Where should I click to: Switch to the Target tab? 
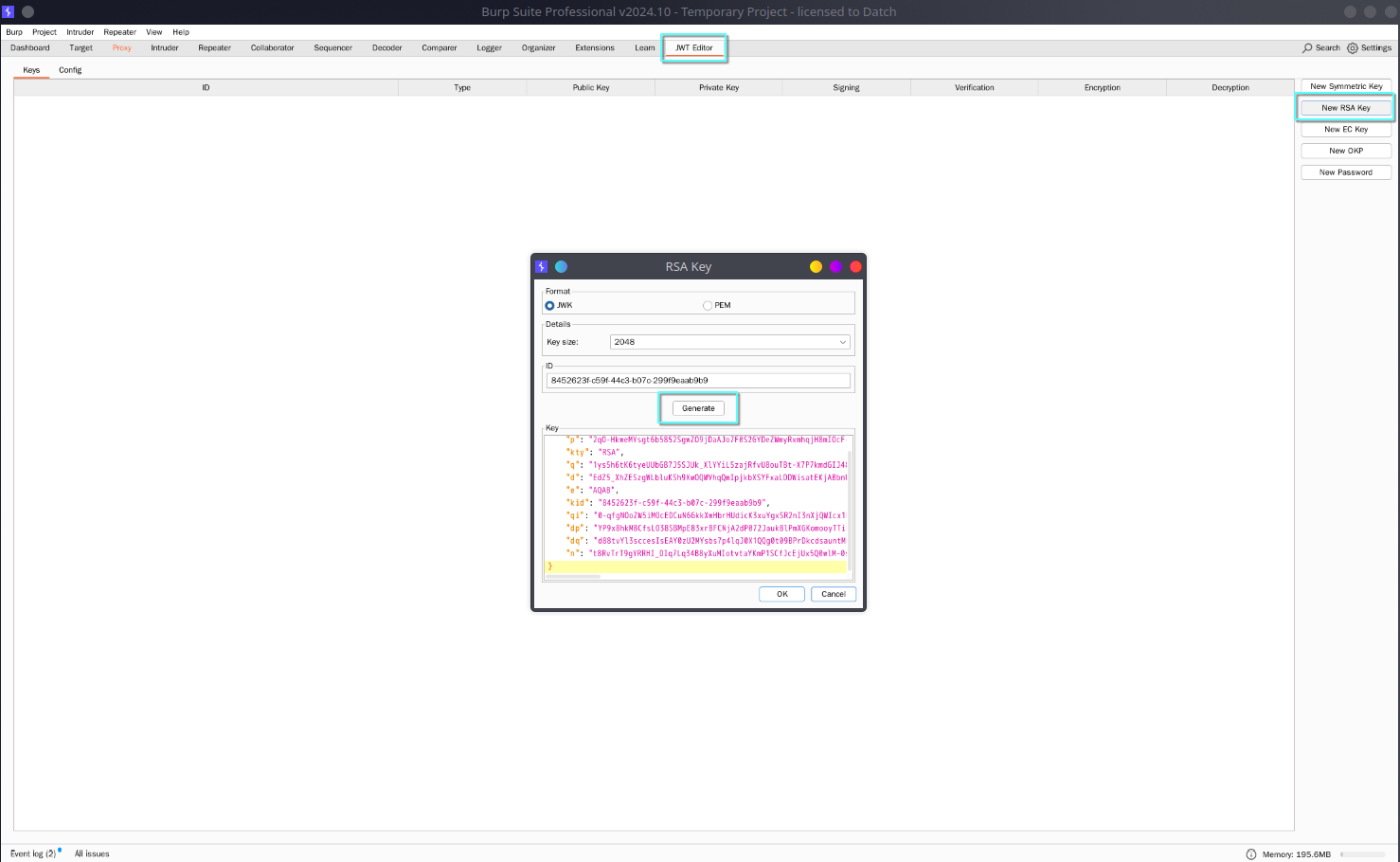(81, 47)
